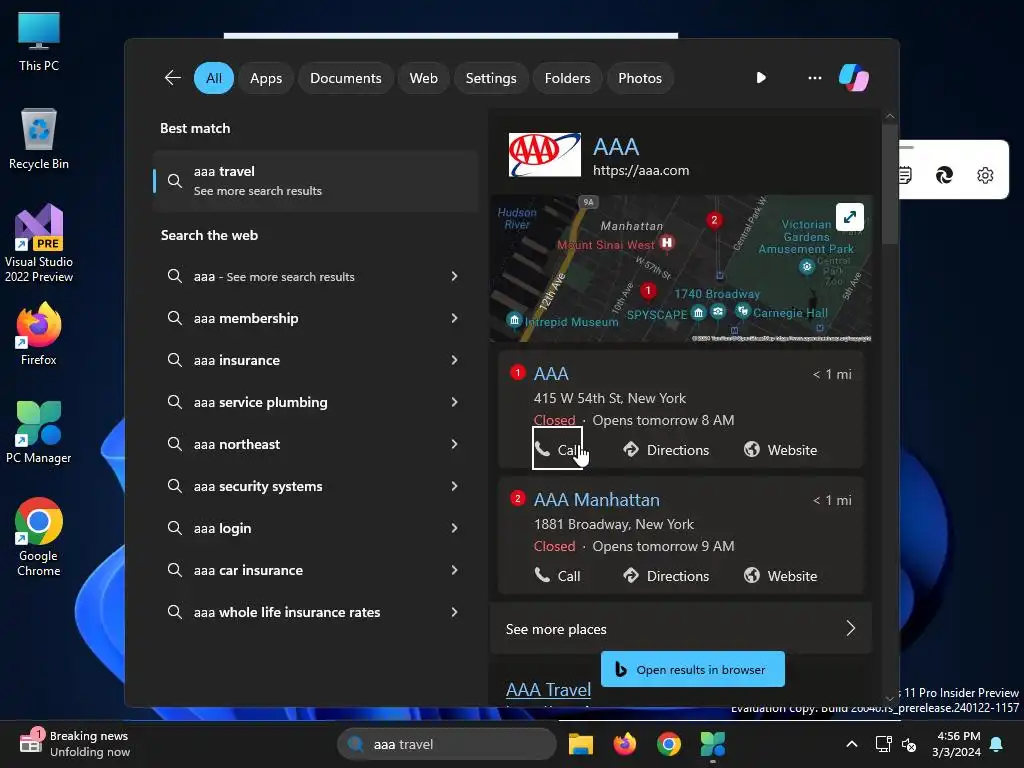Viewport: 1024px width, 768px height.
Task: Expand the map with the enlarge icon
Action: tap(850, 217)
